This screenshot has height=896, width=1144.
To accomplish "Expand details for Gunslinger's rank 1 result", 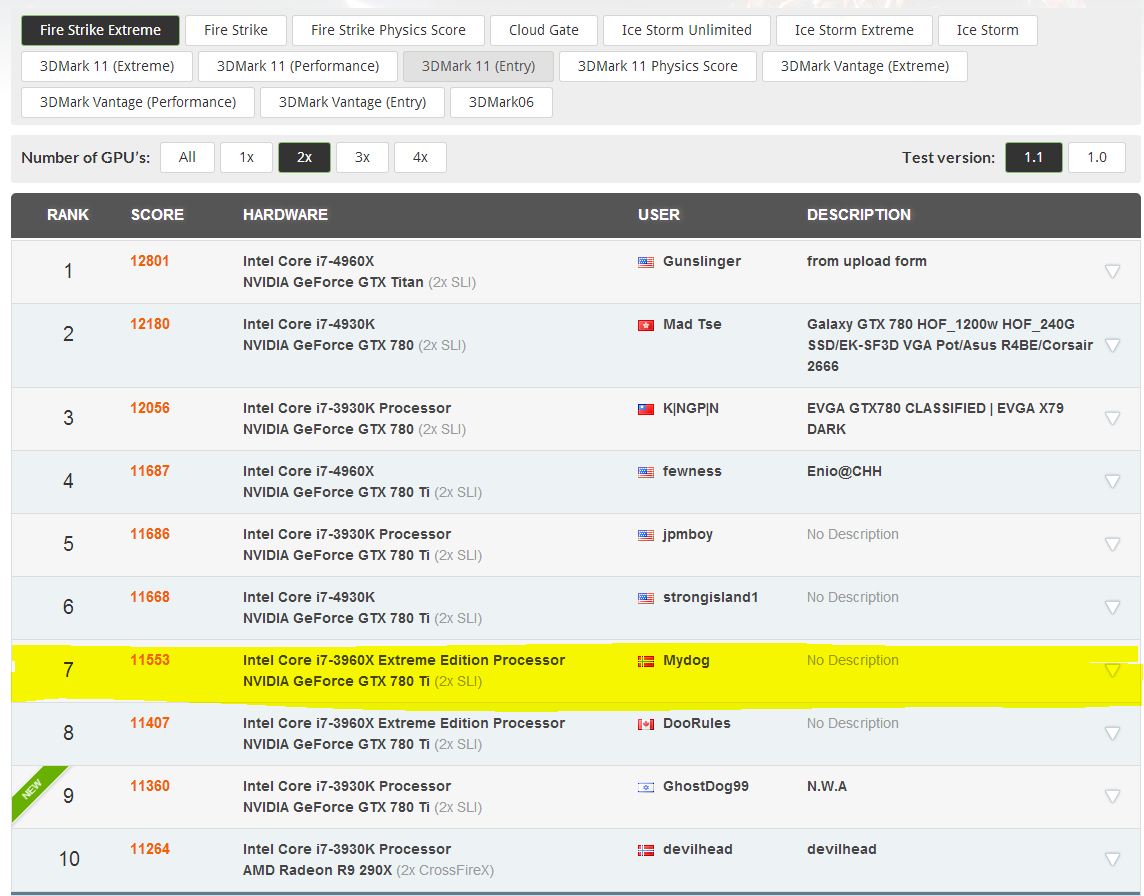I will 1112,271.
